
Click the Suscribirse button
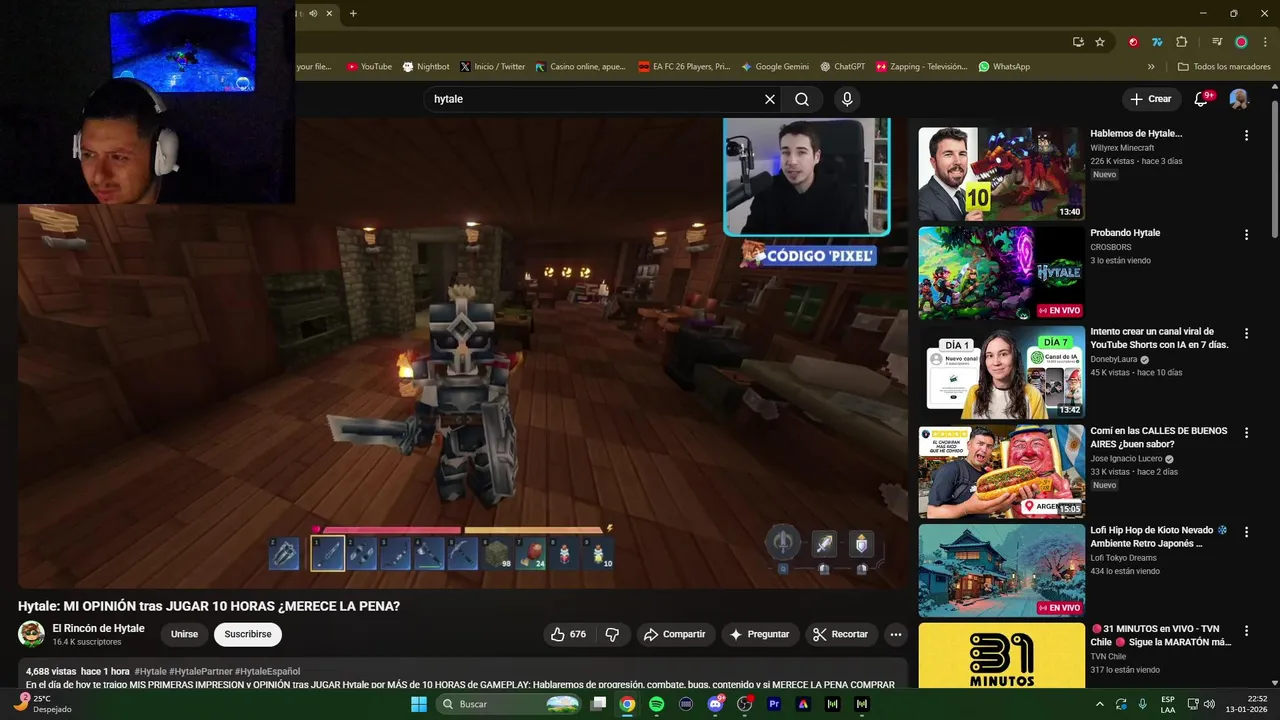tap(248, 634)
